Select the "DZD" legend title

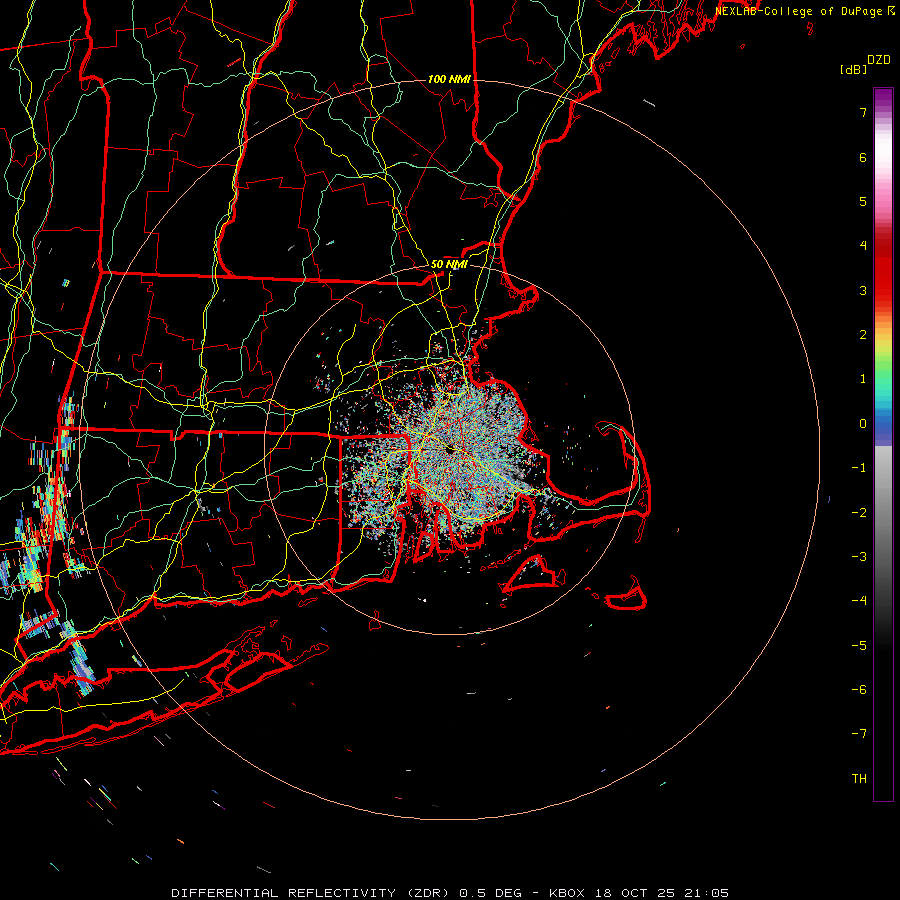[879, 60]
